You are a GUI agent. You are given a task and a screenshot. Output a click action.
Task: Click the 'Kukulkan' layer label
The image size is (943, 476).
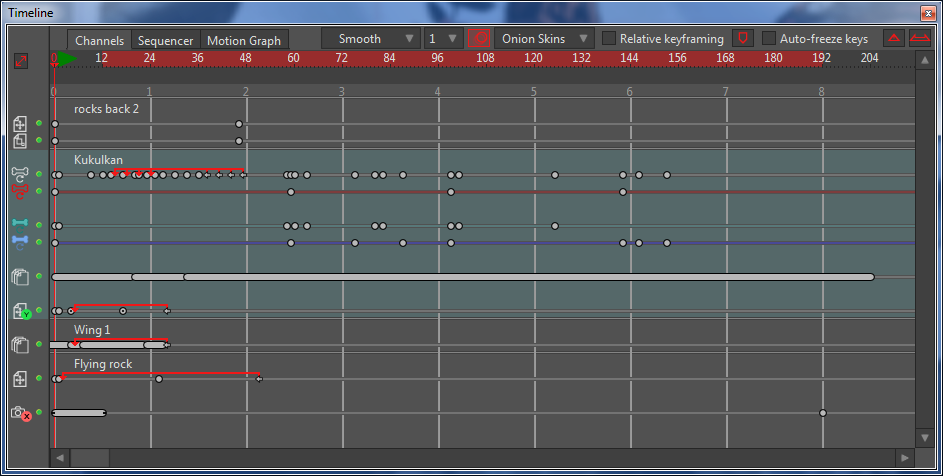pos(98,159)
